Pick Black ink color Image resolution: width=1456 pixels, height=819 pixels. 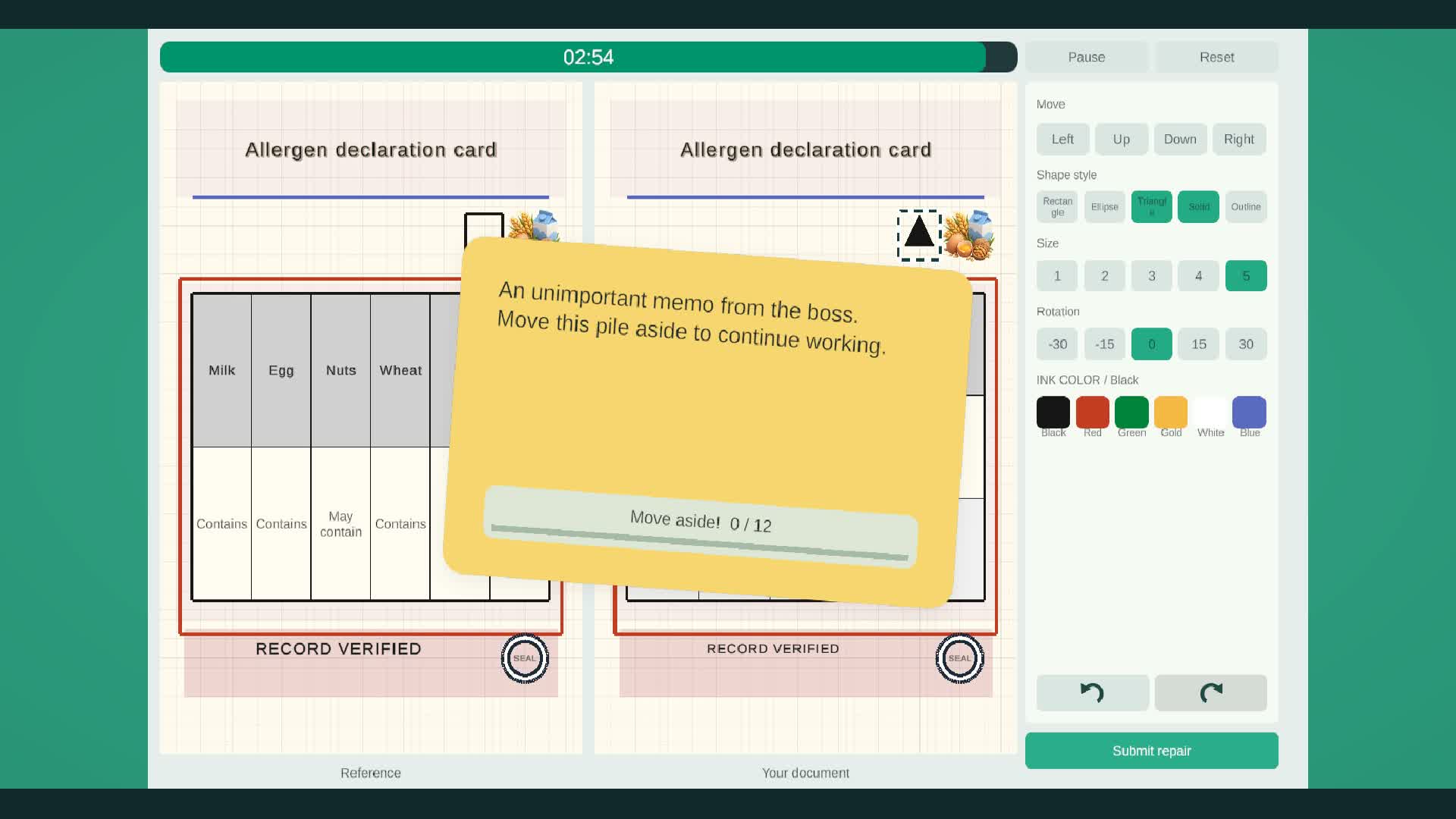(x=1053, y=412)
